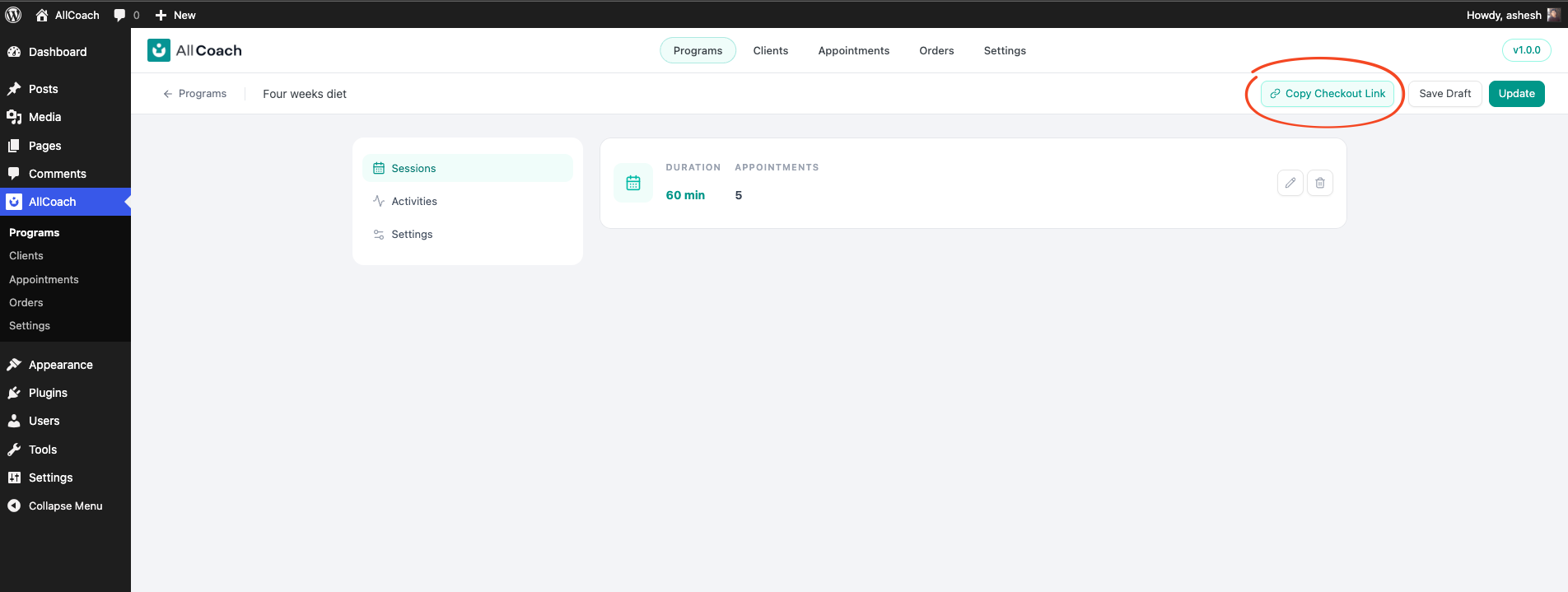
Task: Switch to the Programs top tab
Action: (x=698, y=50)
